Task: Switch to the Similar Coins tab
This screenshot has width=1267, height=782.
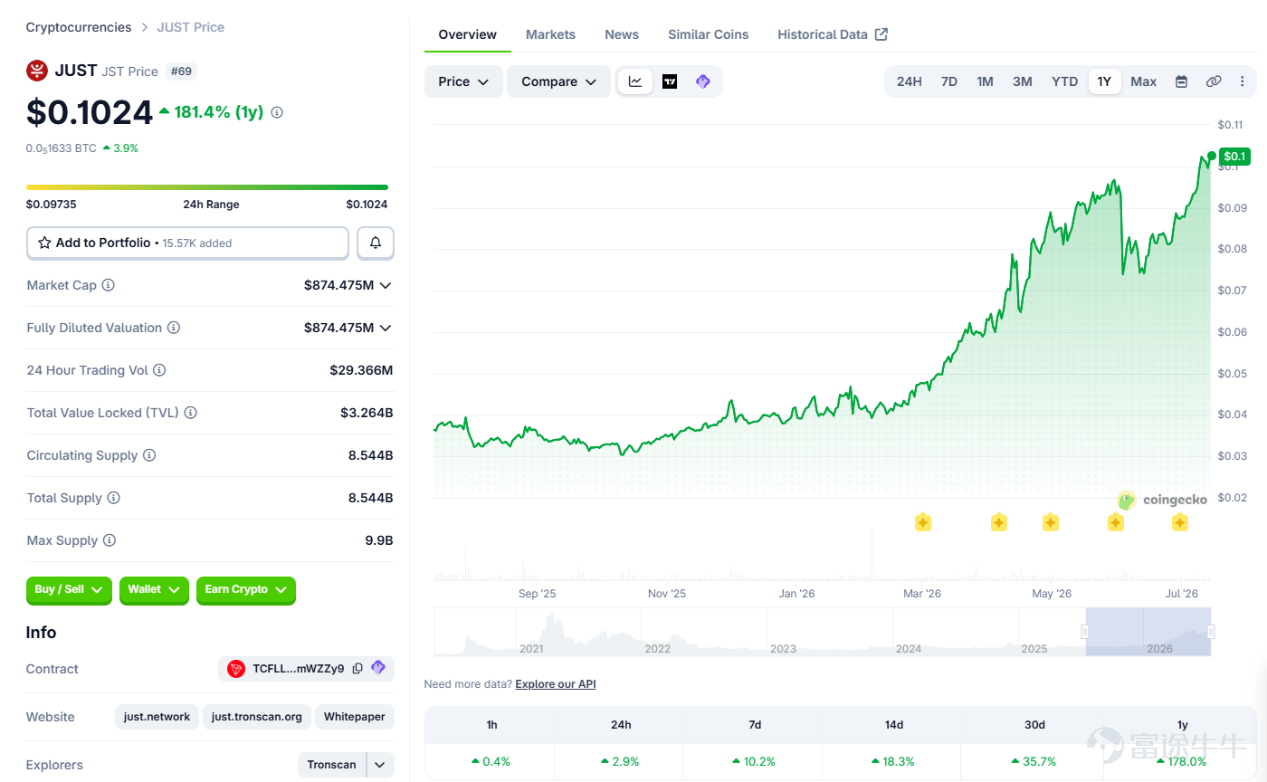Action: 708,34
